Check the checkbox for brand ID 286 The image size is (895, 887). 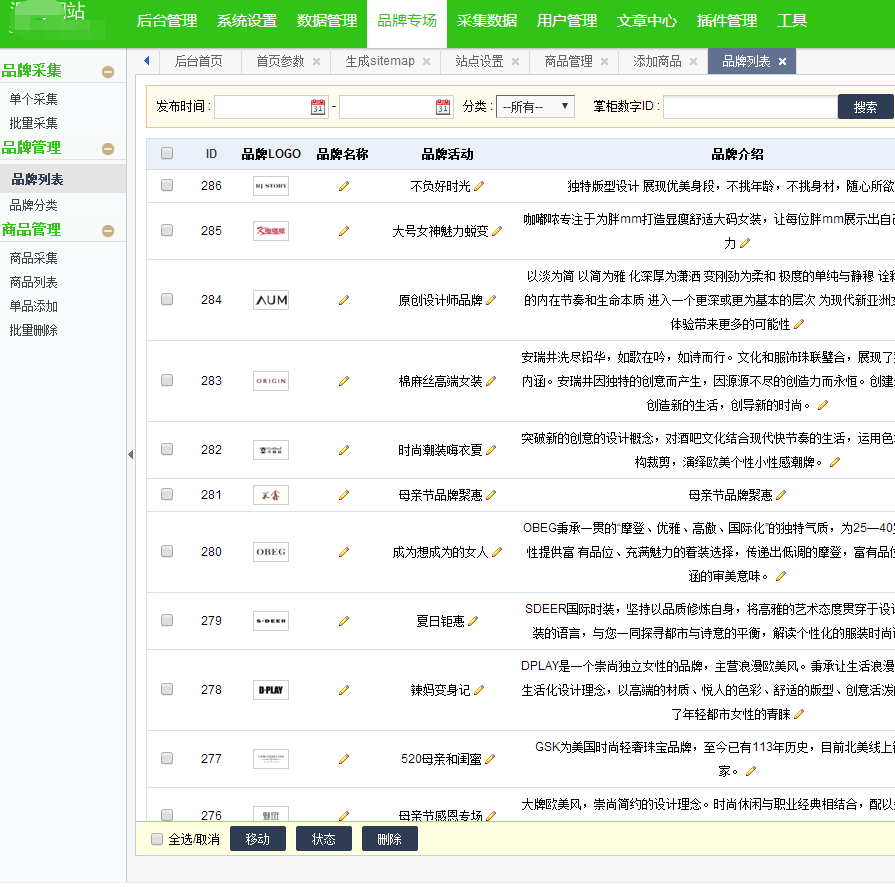[165, 186]
